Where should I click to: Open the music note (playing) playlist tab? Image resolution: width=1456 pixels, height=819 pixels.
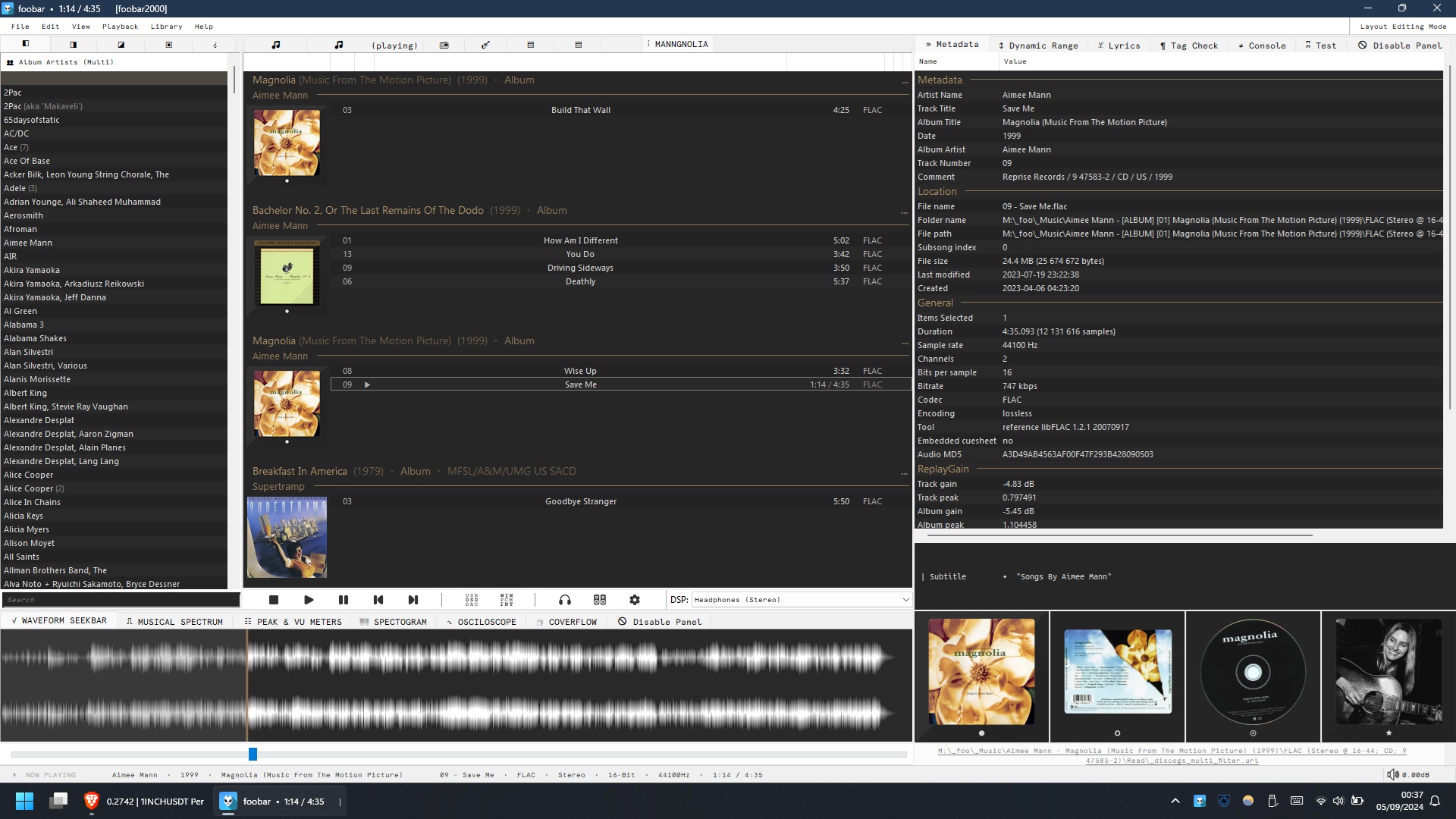coord(378,45)
